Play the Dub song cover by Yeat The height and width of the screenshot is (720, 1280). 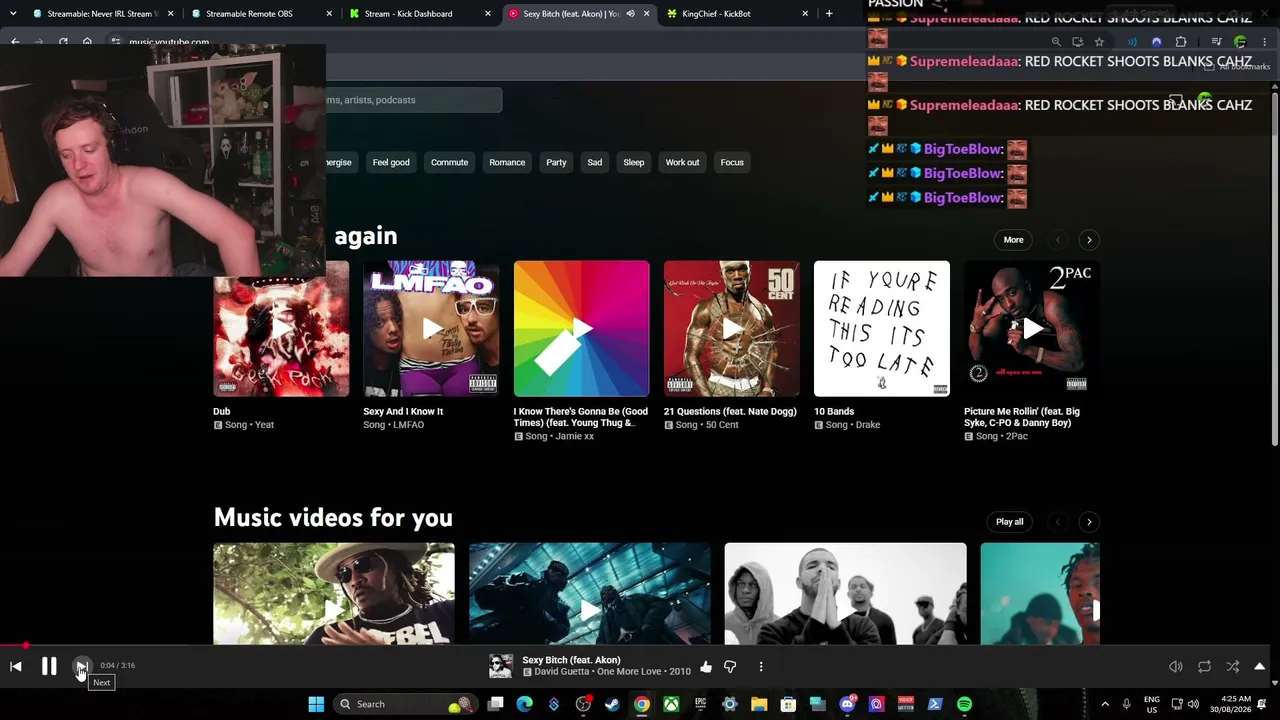[x=281, y=329]
